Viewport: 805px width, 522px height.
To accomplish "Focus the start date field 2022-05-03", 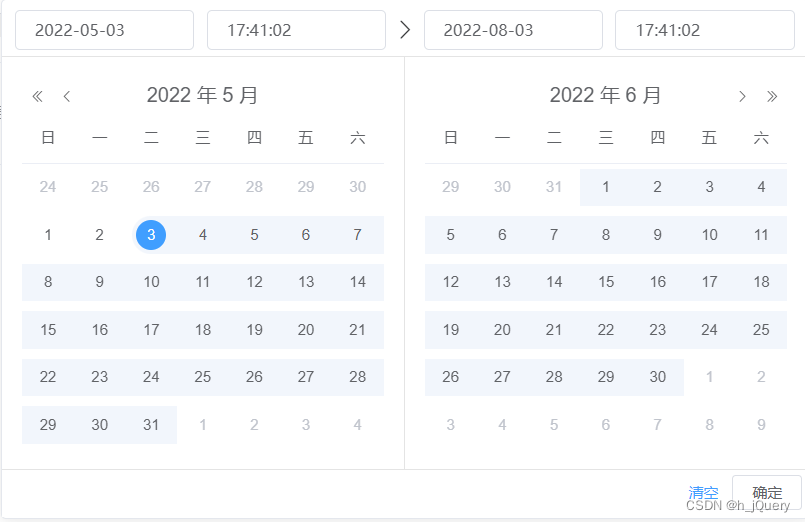I will coord(104,30).
